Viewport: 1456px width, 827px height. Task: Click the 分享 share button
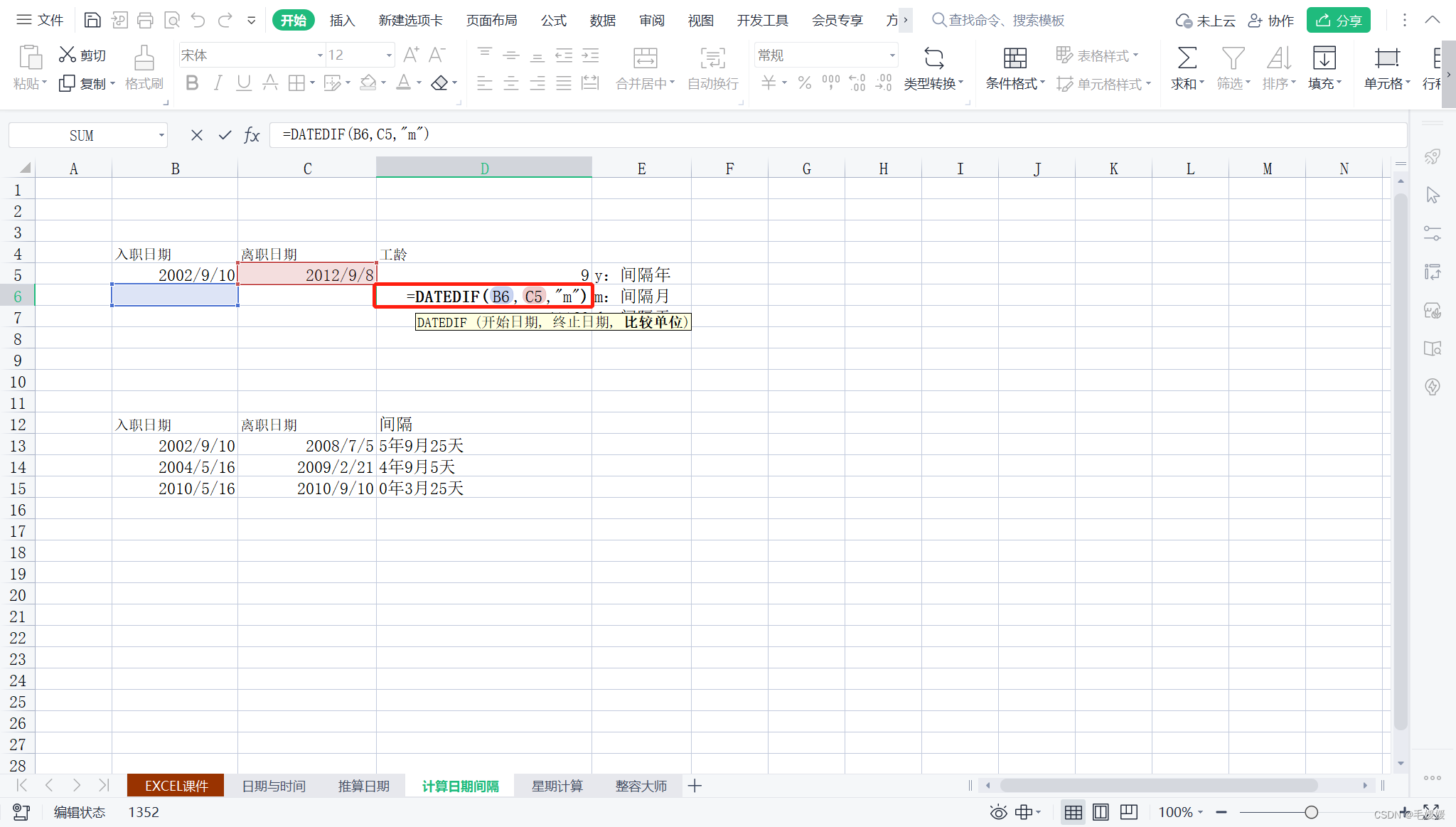click(1338, 20)
